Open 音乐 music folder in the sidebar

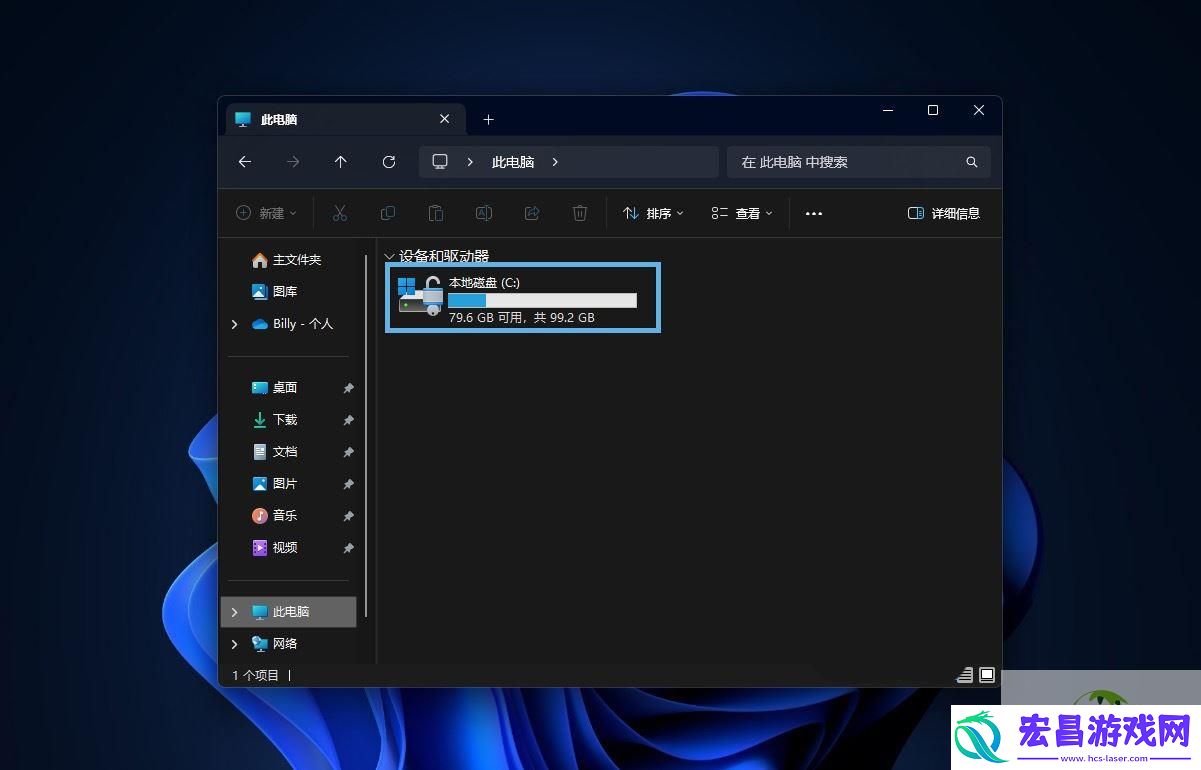tap(274, 516)
